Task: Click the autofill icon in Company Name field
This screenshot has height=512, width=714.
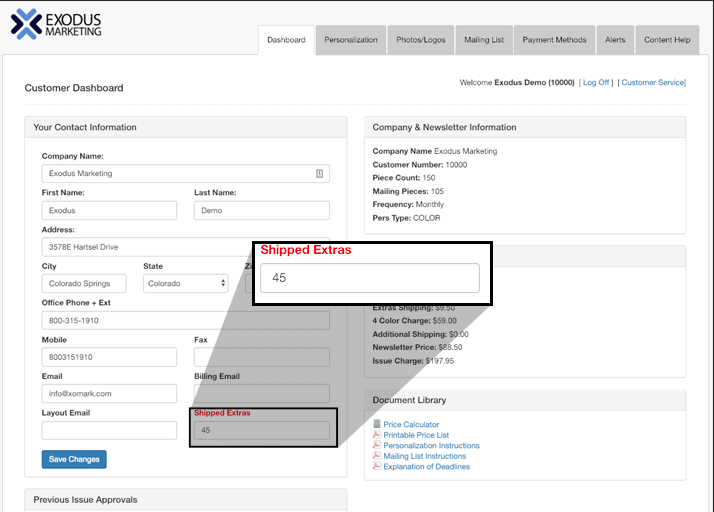Action: click(x=320, y=174)
